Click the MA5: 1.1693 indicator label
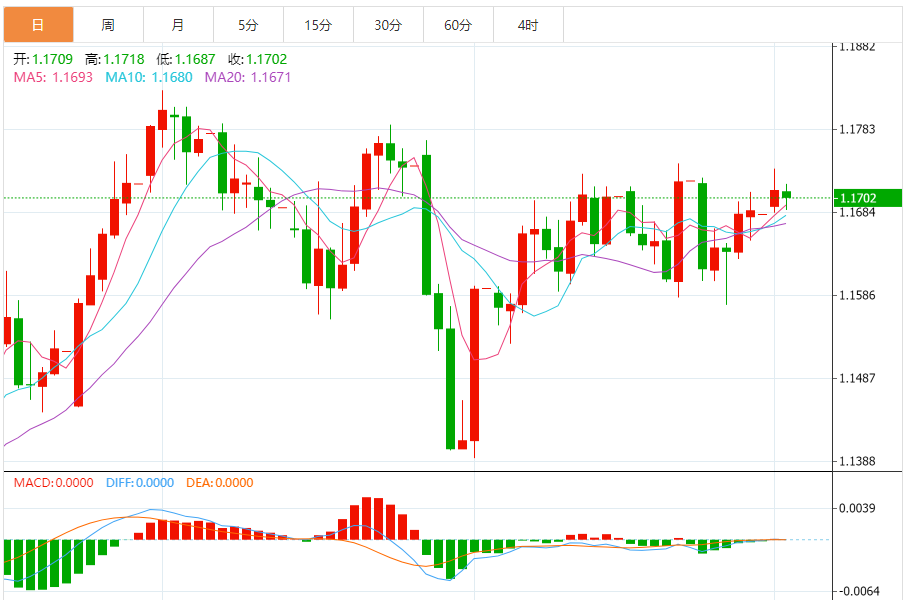The image size is (910, 600). pos(53,77)
